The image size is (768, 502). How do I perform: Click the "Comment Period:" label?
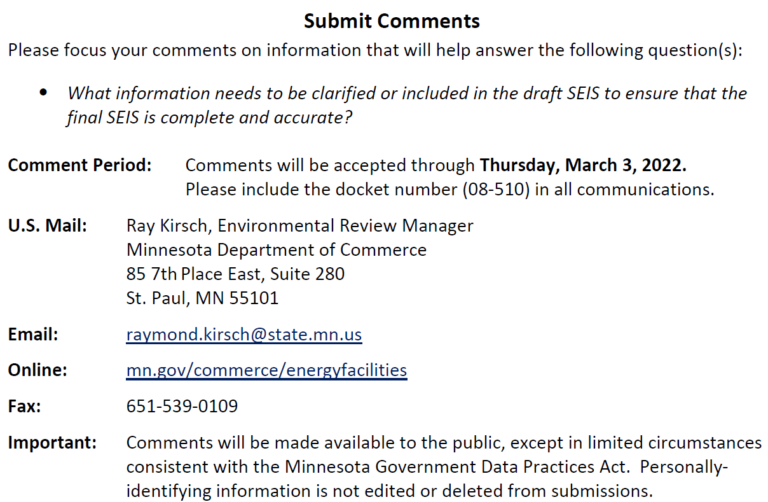point(80,164)
